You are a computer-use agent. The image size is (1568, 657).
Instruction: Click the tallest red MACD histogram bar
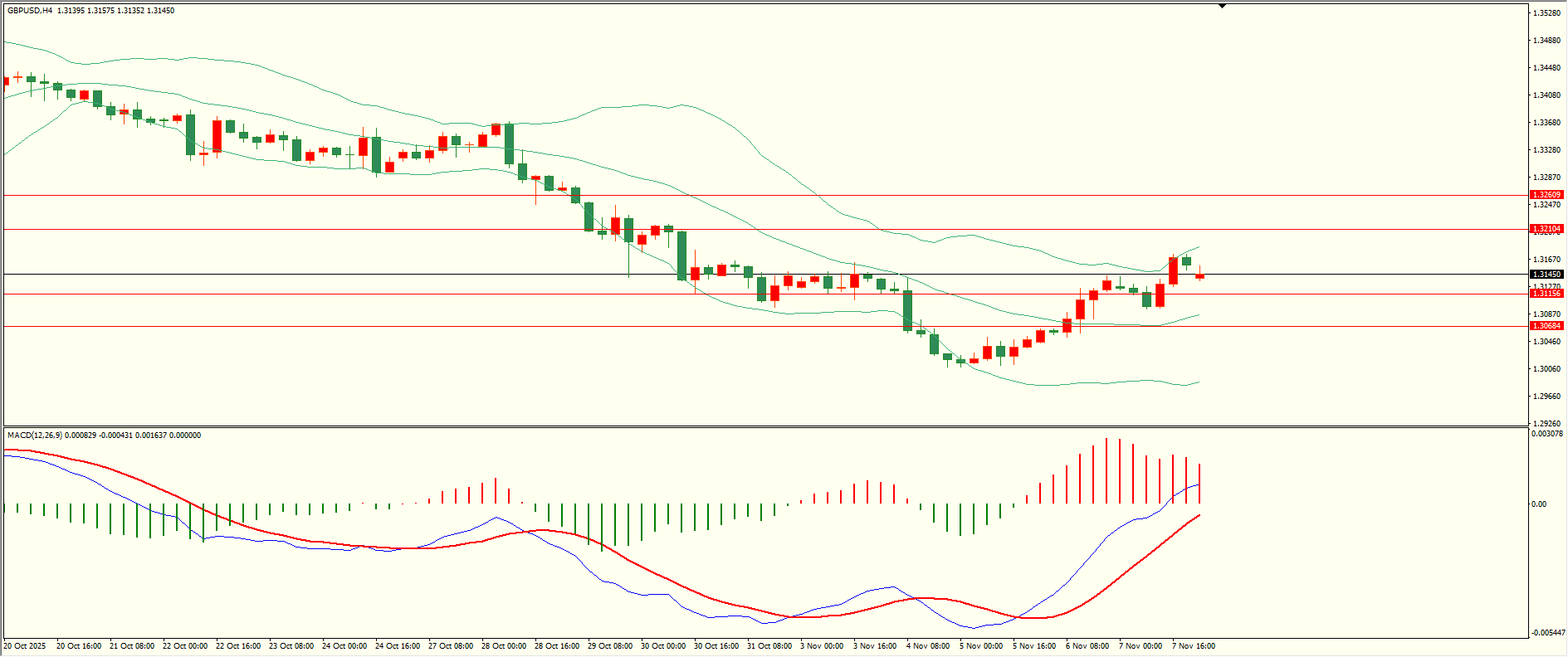(x=1106, y=470)
